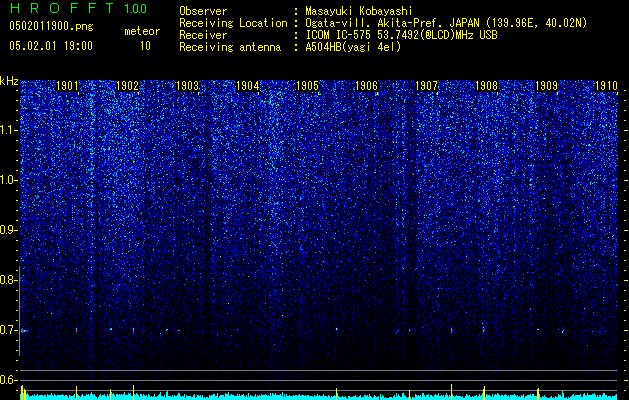Select the meteor count value 10
This screenshot has width=629, height=400.
145,46
